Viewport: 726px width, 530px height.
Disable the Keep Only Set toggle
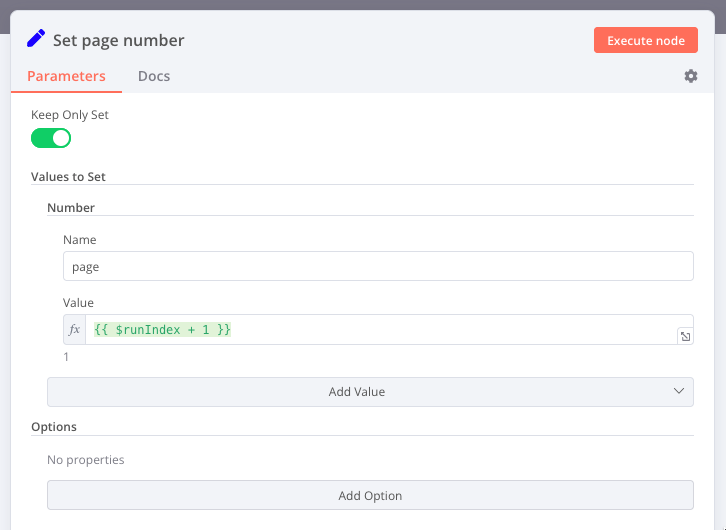(x=51, y=138)
